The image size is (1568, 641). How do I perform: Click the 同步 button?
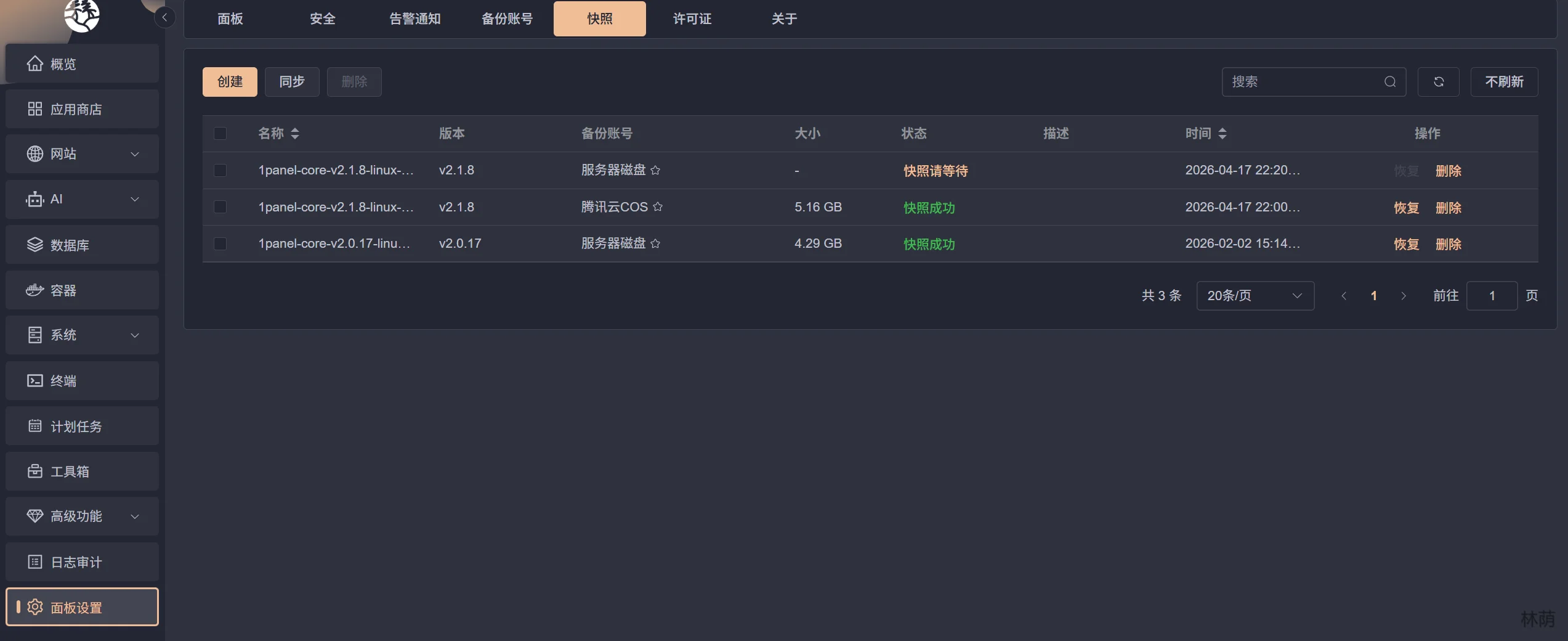(292, 82)
